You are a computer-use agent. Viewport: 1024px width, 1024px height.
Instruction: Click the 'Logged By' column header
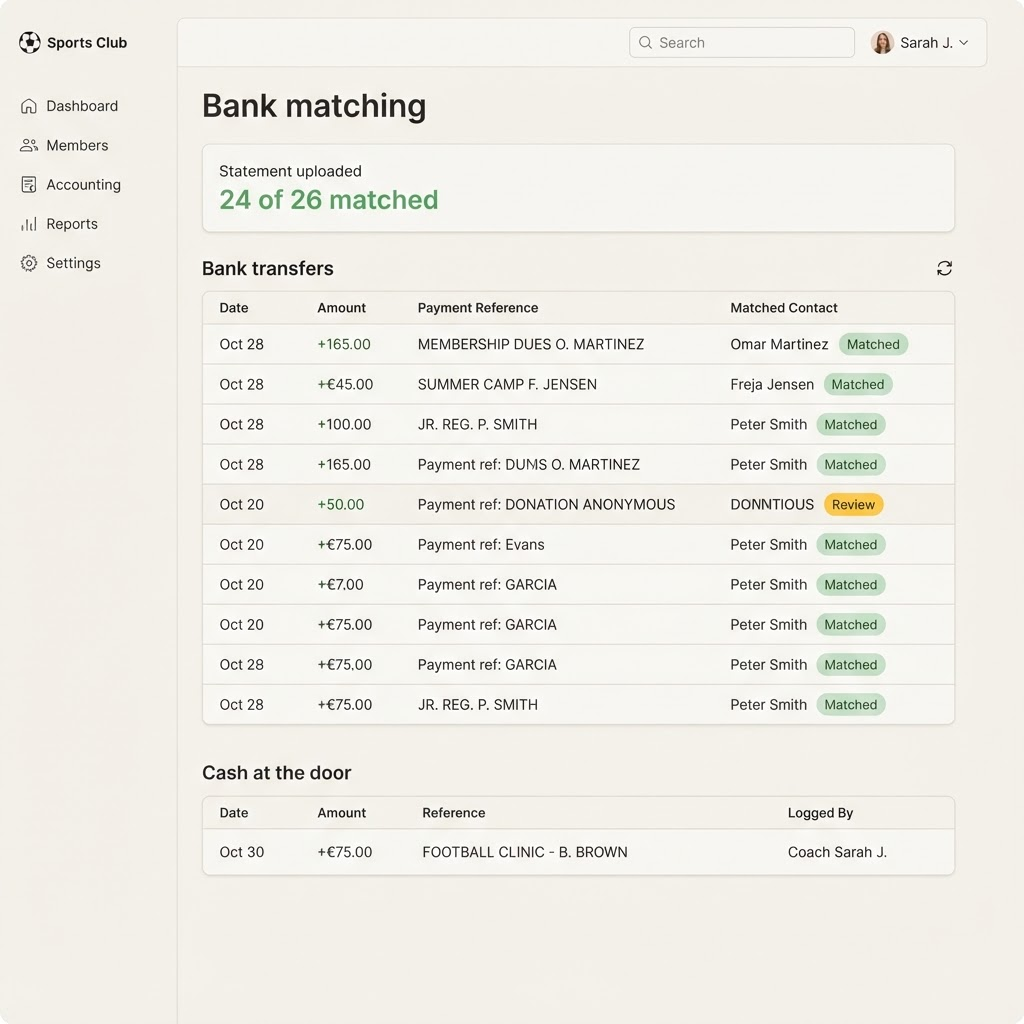click(820, 813)
